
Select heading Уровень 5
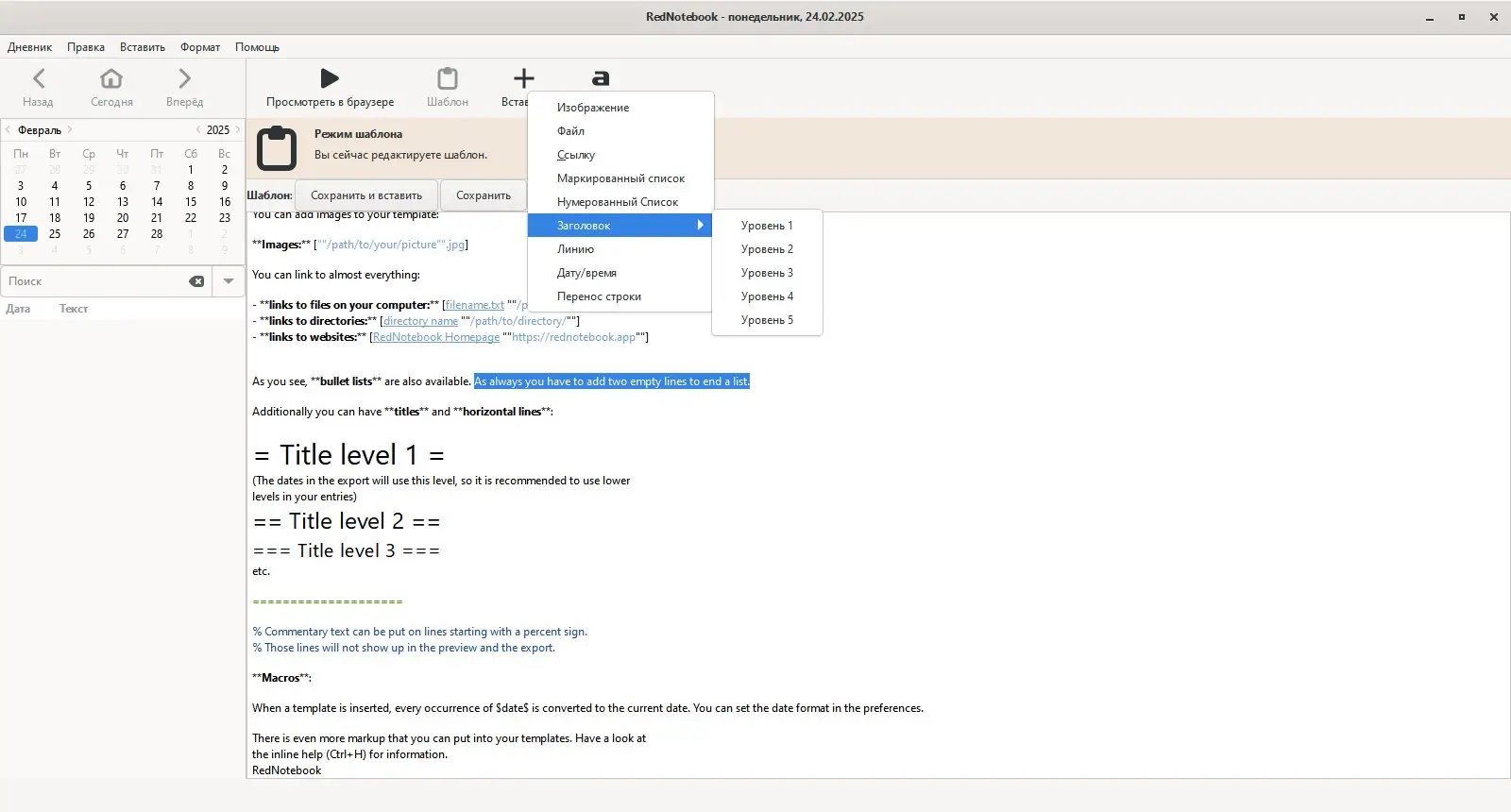click(767, 320)
